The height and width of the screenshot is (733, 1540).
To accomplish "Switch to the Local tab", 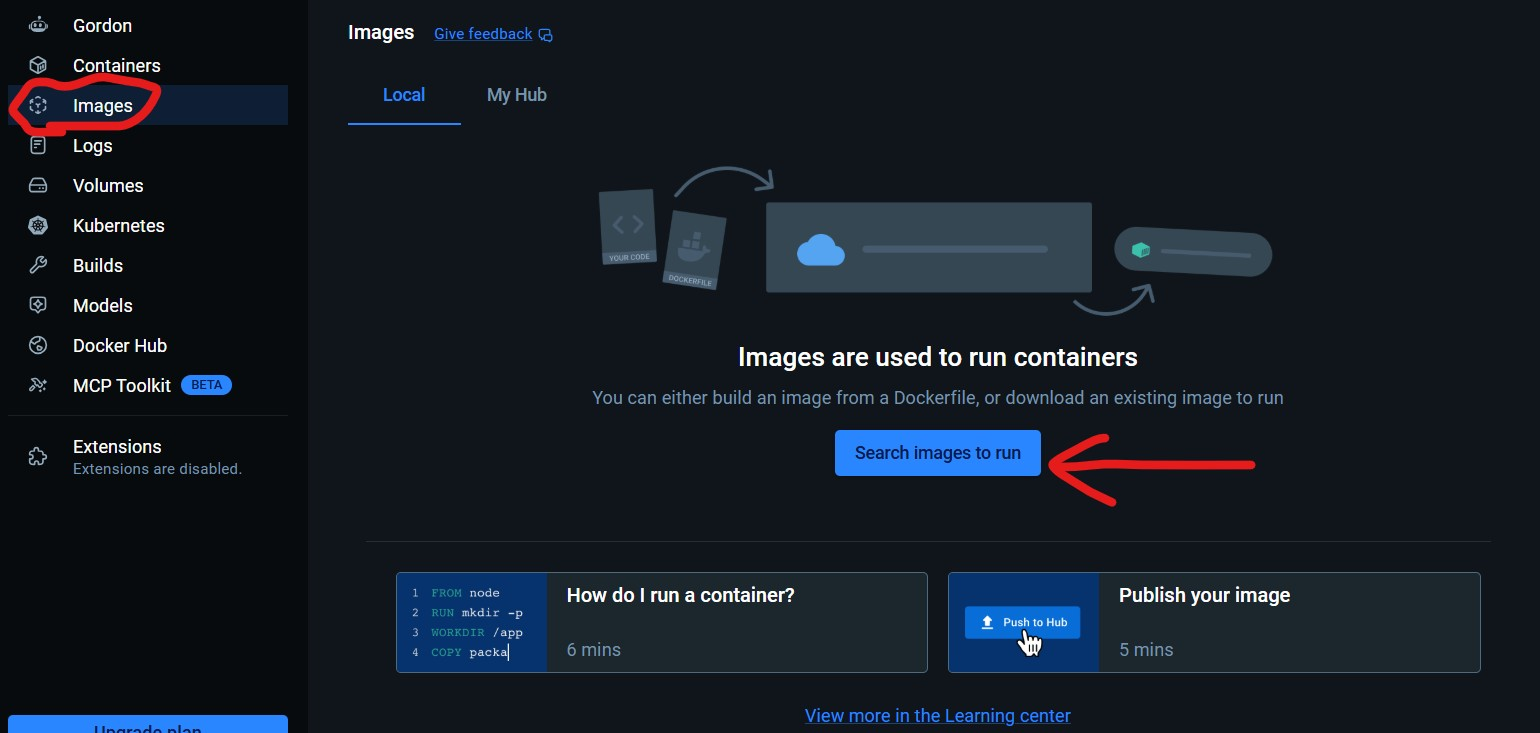I will click(404, 95).
